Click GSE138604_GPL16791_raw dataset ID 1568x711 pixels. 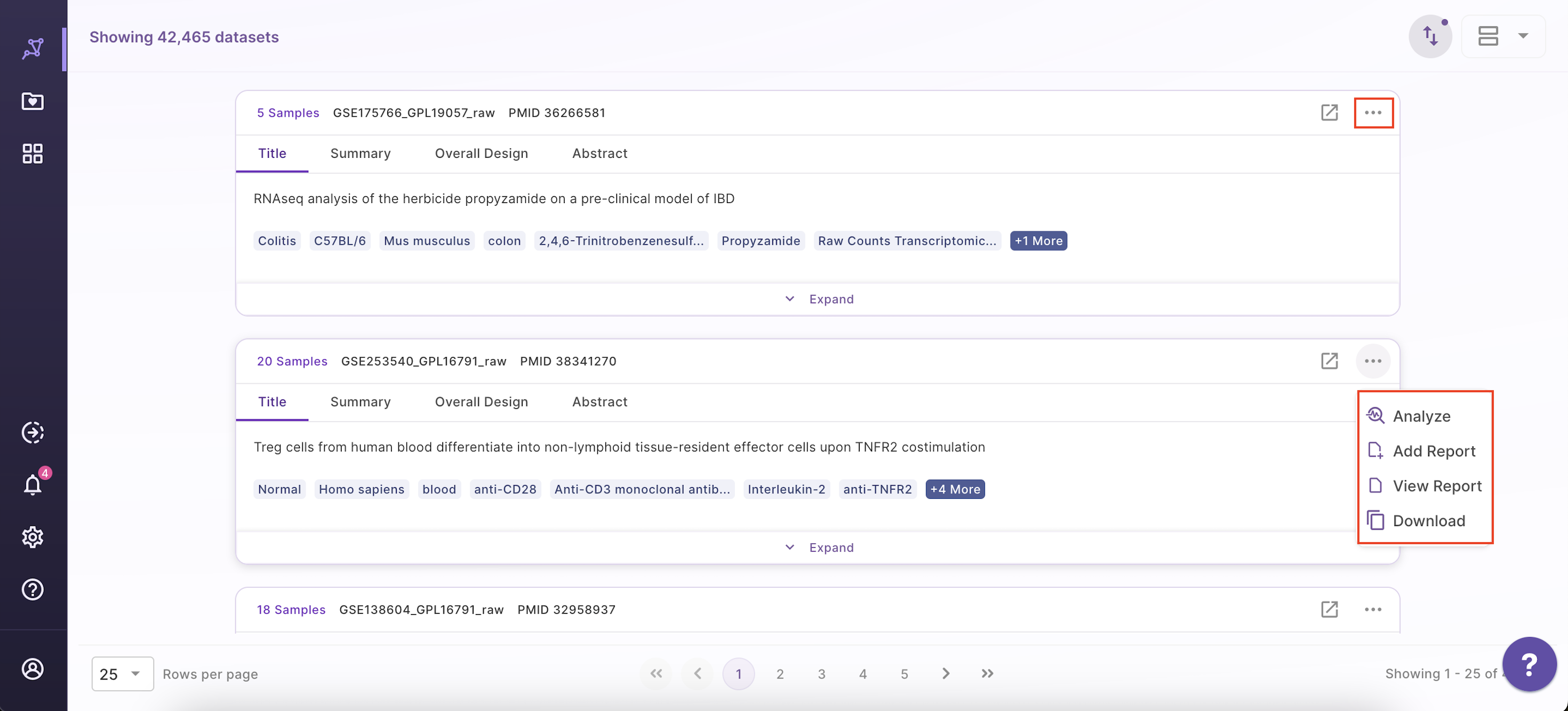421,609
